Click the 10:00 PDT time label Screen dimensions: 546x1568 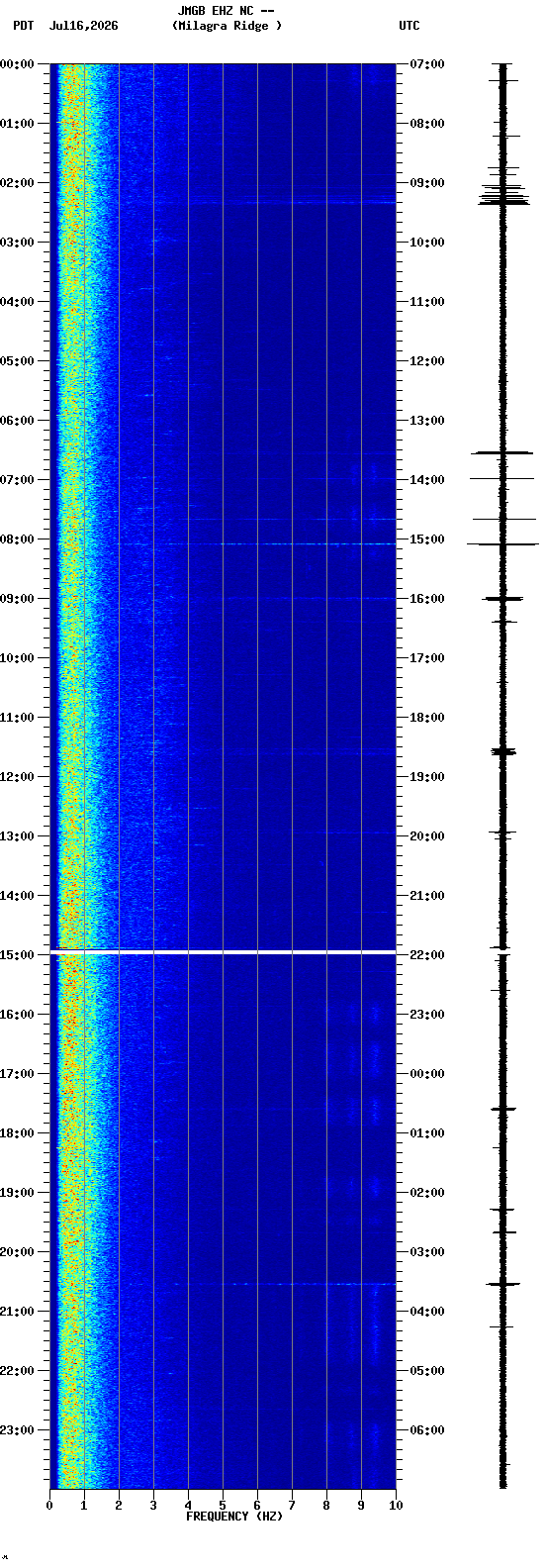coord(17,658)
